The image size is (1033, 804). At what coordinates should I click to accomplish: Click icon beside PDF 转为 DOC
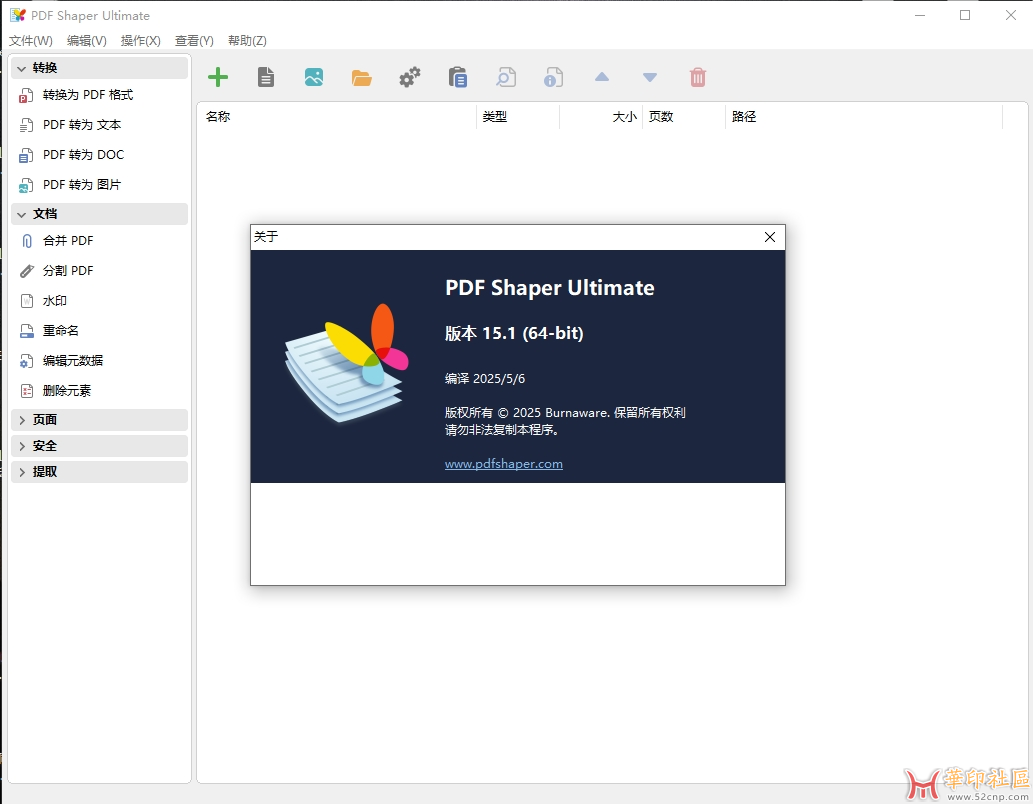pos(26,156)
